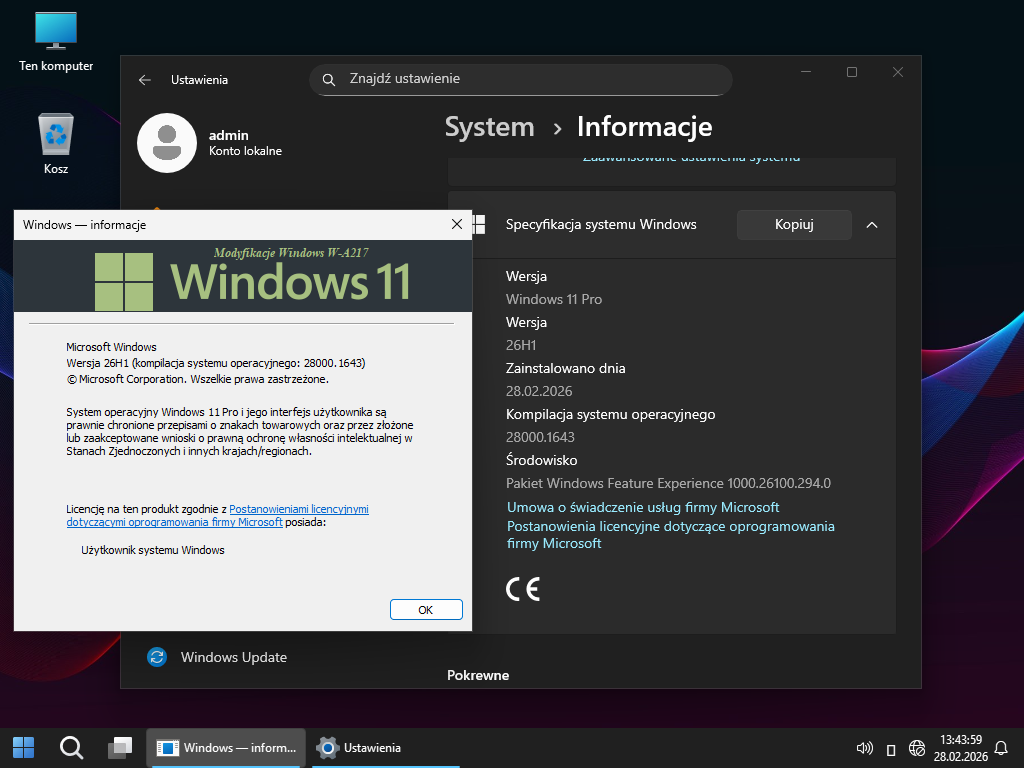
Task: Switch to Ustawienia taskbar button
Action: point(359,748)
